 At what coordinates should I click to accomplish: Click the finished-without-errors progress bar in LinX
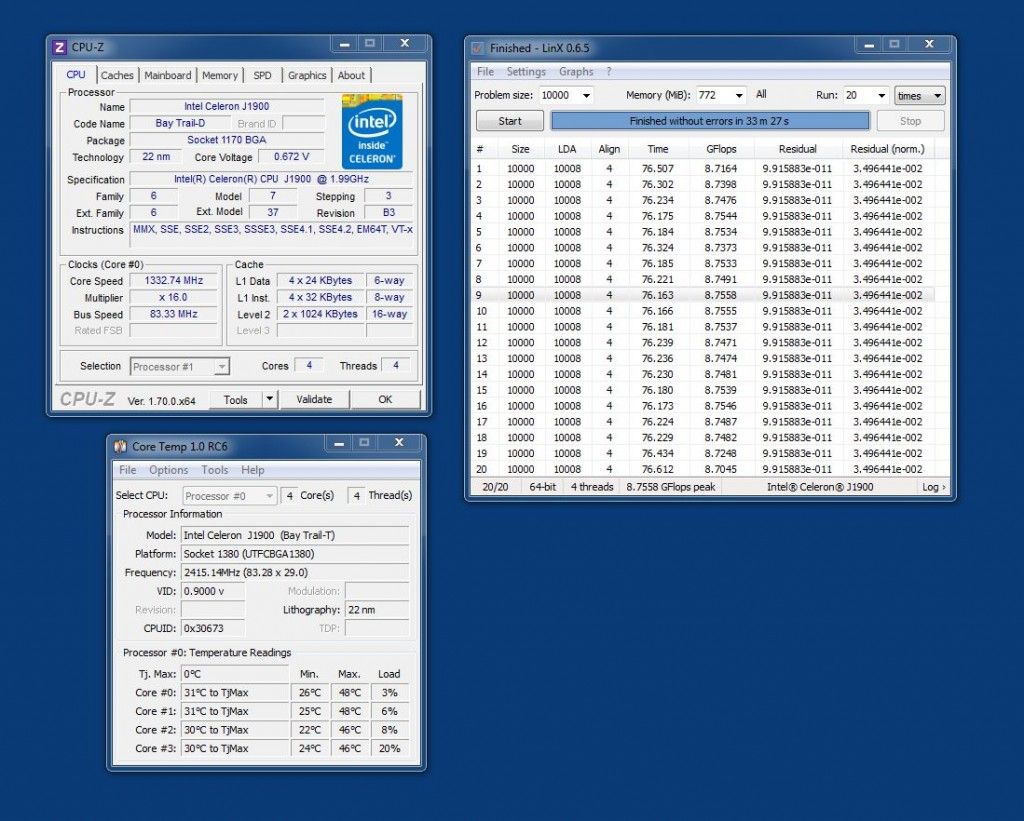point(710,121)
